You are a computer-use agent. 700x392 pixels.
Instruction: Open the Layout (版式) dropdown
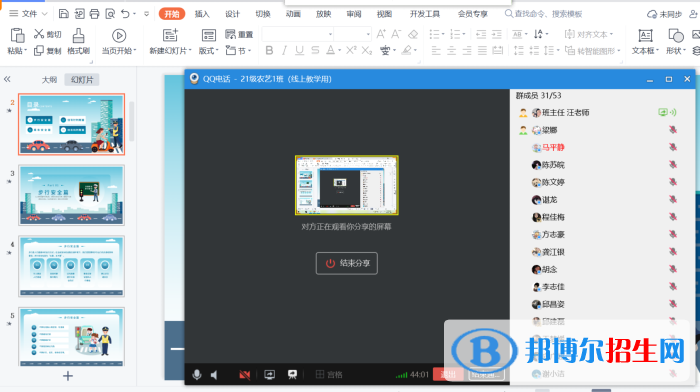(x=208, y=51)
